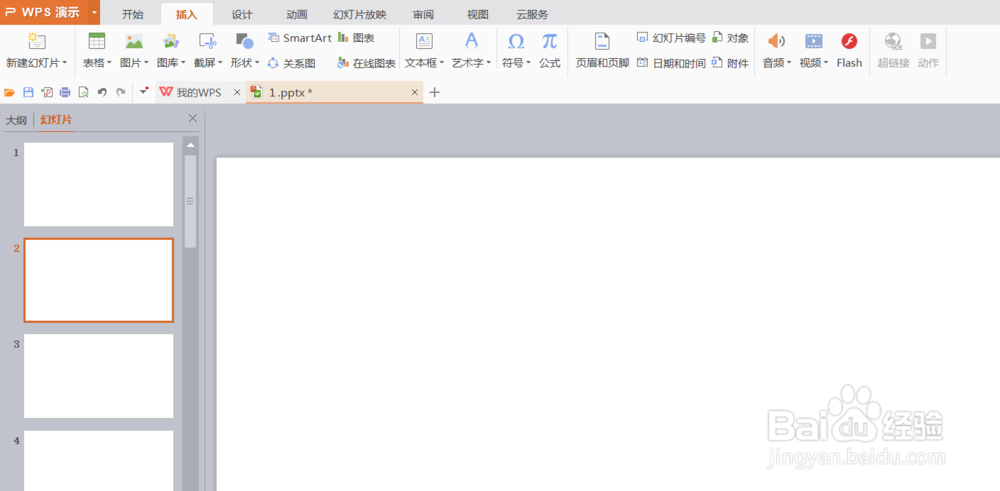1000x491 pixels.
Task: Expand the 表格 dropdown arrow
Action: pyautogui.click(x=109, y=63)
